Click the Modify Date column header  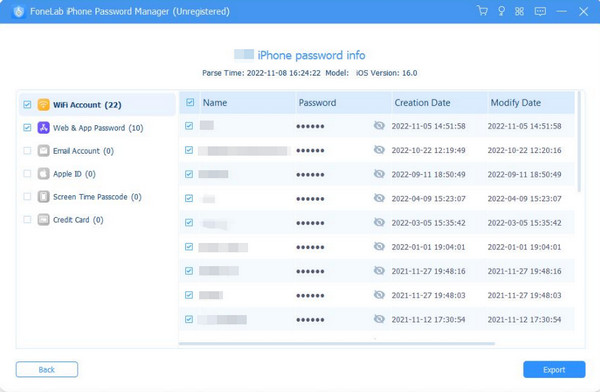531,103
